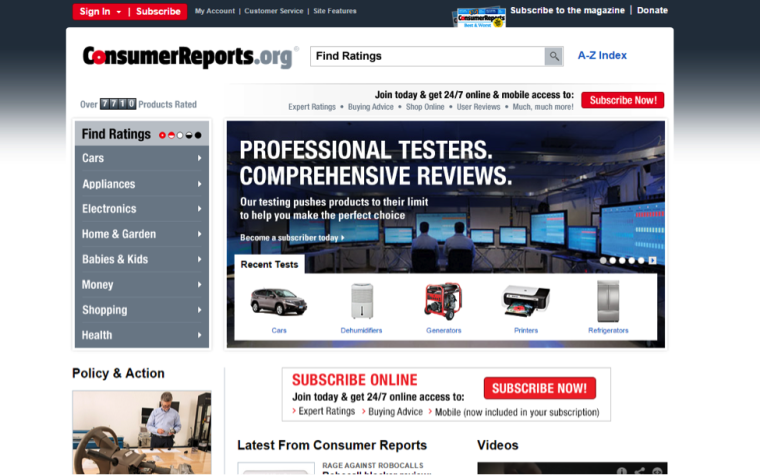Click the search magnifier icon
The height and width of the screenshot is (475, 760).
click(x=554, y=56)
